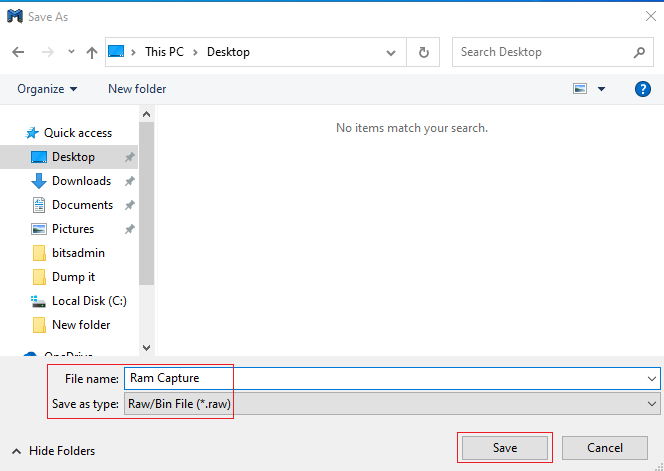The width and height of the screenshot is (664, 471).
Task: Click New folder in the toolbar
Action: (x=137, y=89)
